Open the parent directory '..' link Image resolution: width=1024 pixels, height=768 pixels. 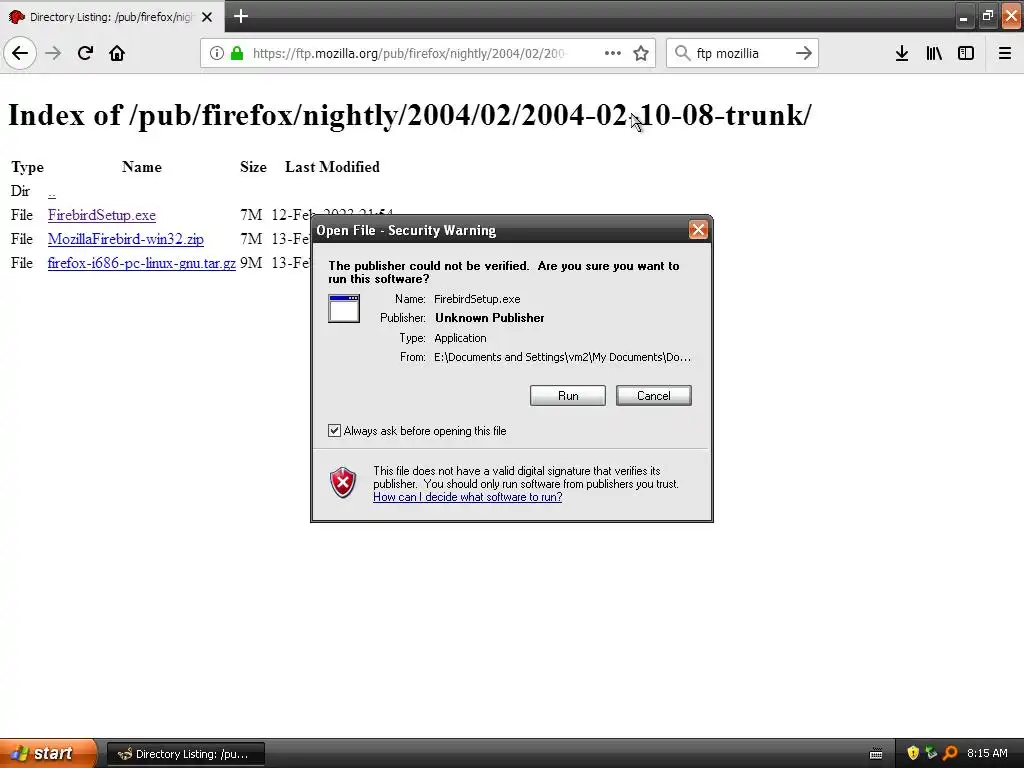(x=52, y=192)
